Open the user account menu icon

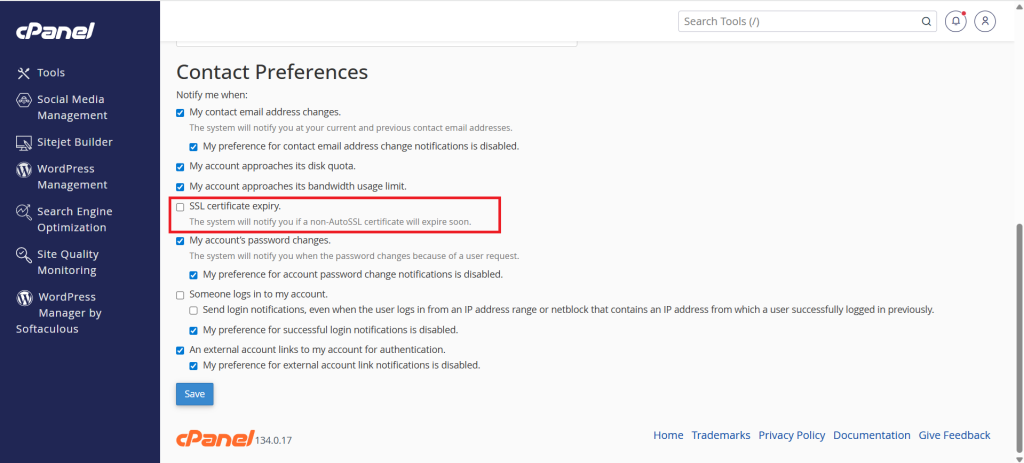point(986,21)
